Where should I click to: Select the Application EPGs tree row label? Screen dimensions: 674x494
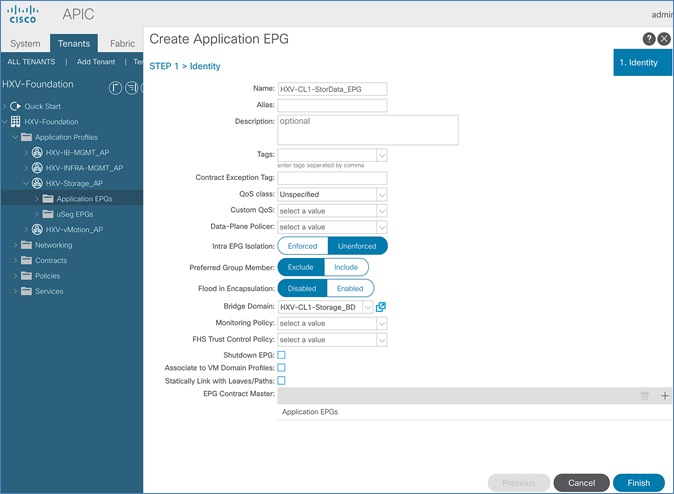[84, 199]
